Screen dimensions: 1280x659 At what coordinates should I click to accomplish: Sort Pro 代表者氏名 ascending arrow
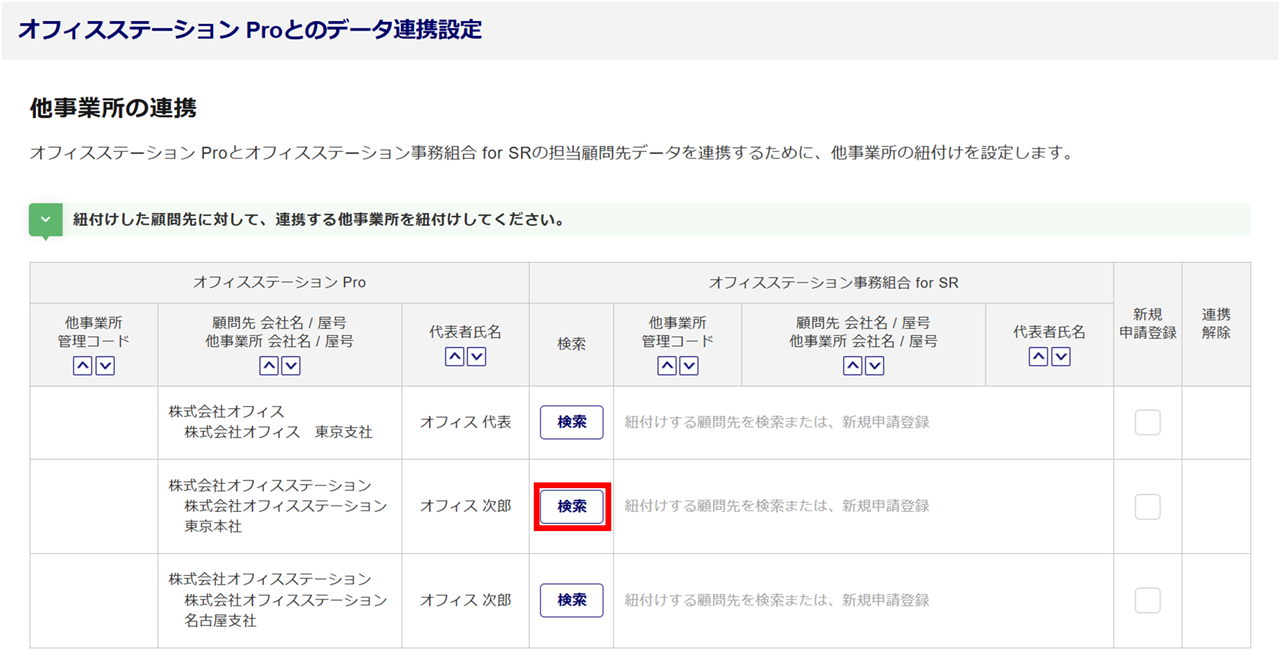pos(454,356)
